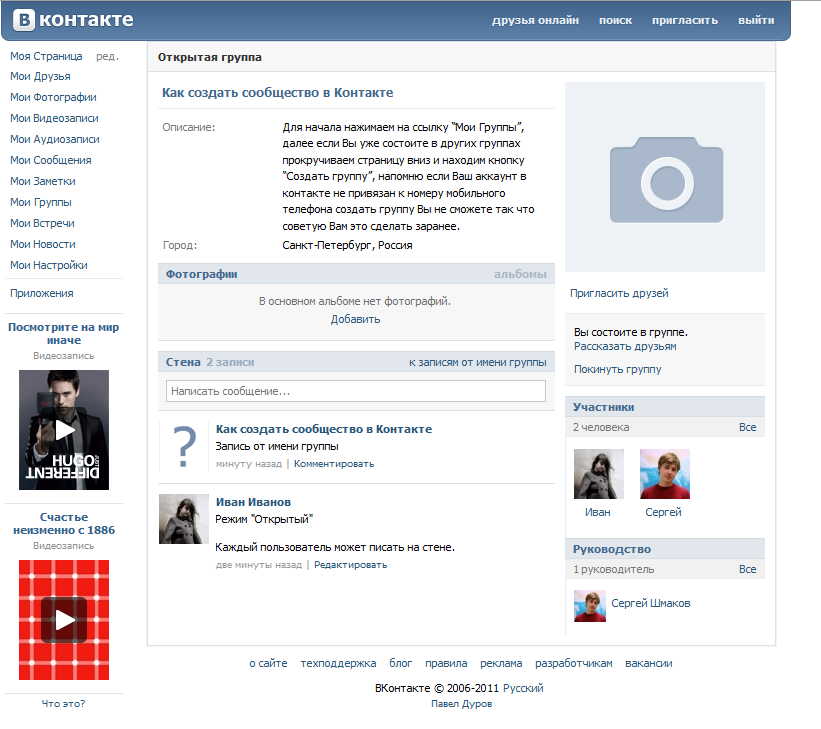Click the Написать сообщение input field
This screenshot has height=729, width=821.
coord(356,391)
